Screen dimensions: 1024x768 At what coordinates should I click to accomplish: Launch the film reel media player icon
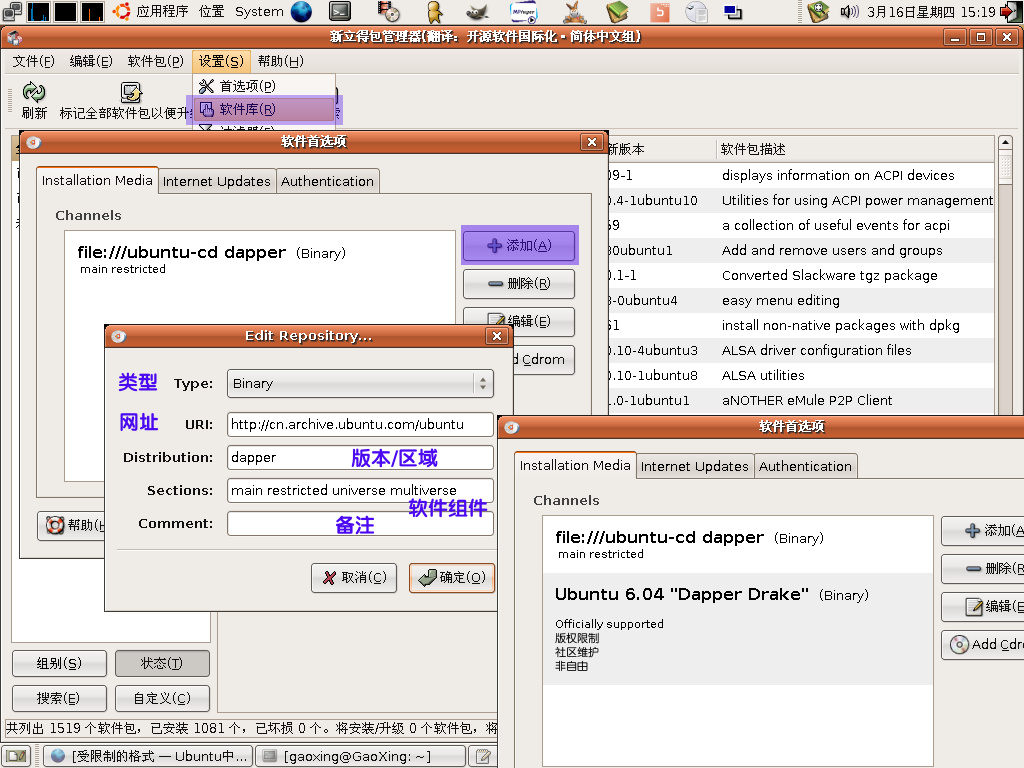[389, 11]
